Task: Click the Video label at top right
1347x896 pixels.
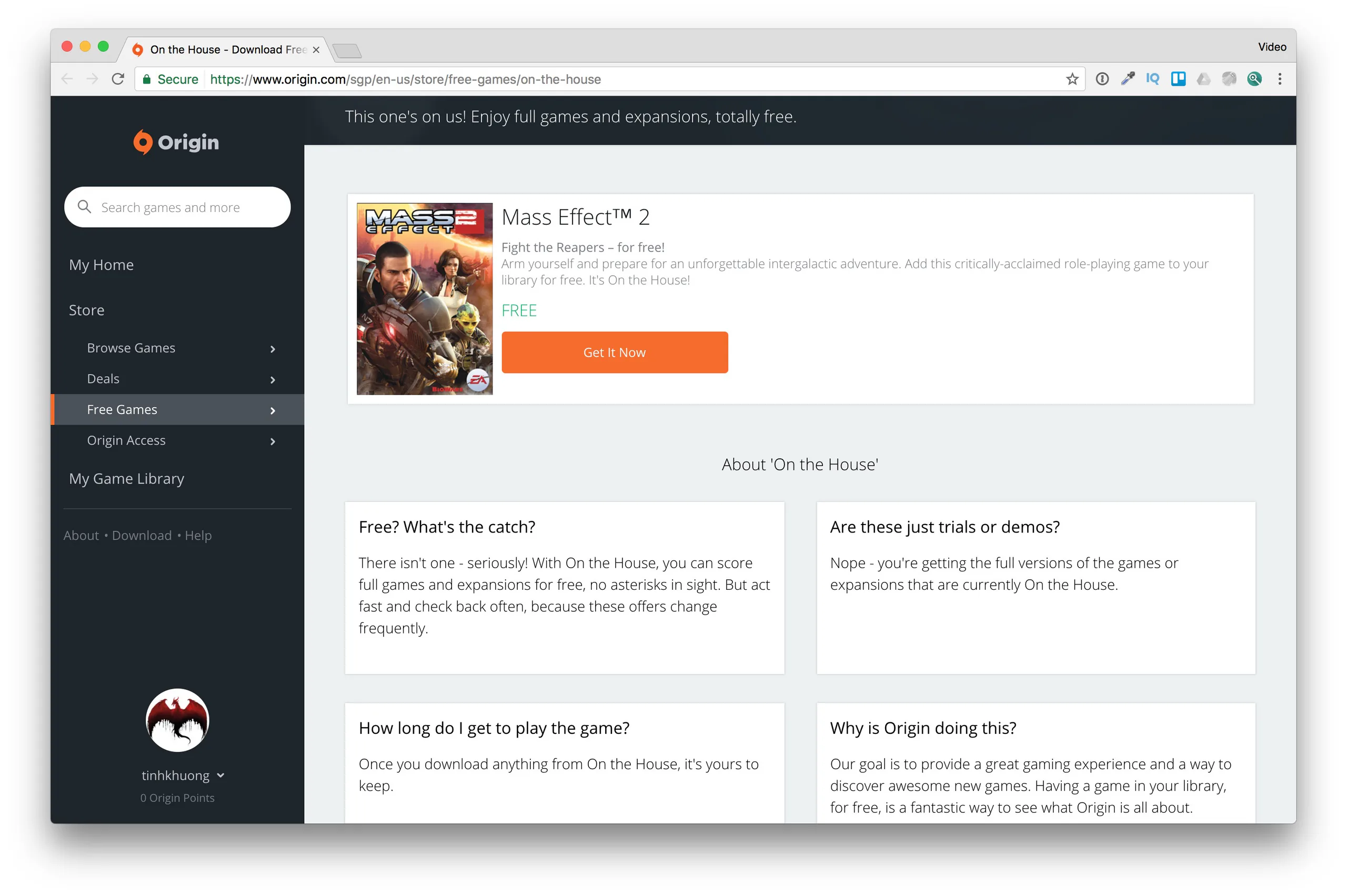Action: click(x=1272, y=47)
